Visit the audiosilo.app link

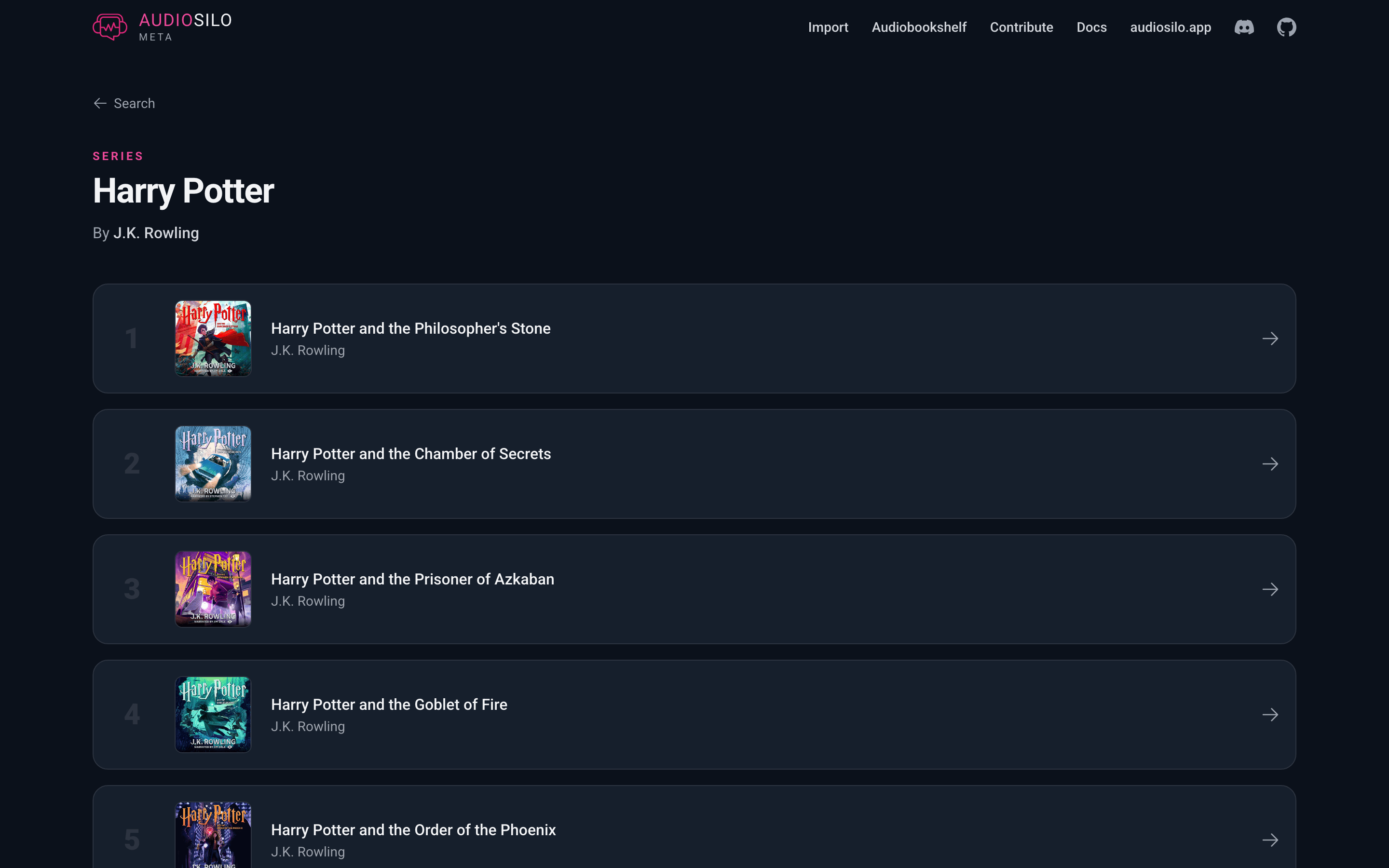point(1171,27)
